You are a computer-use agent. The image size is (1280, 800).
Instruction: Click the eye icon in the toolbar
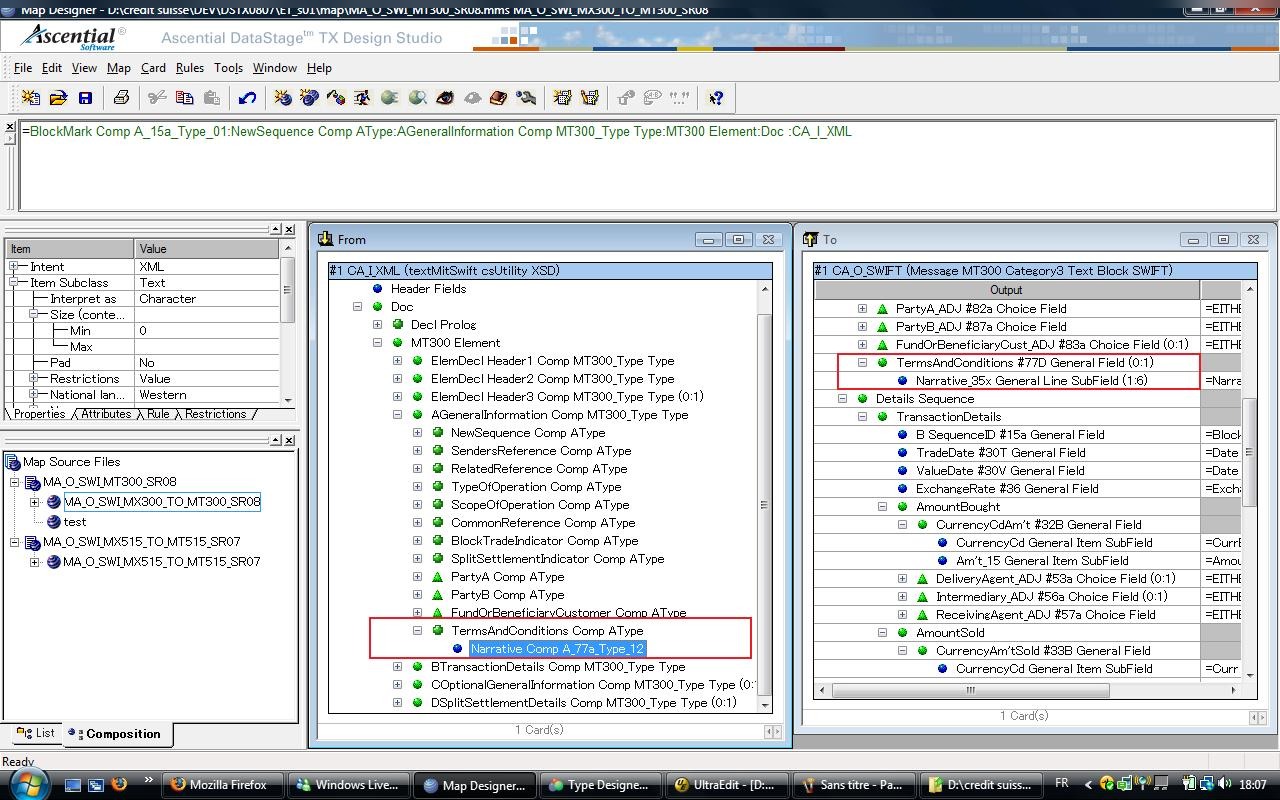click(x=445, y=98)
